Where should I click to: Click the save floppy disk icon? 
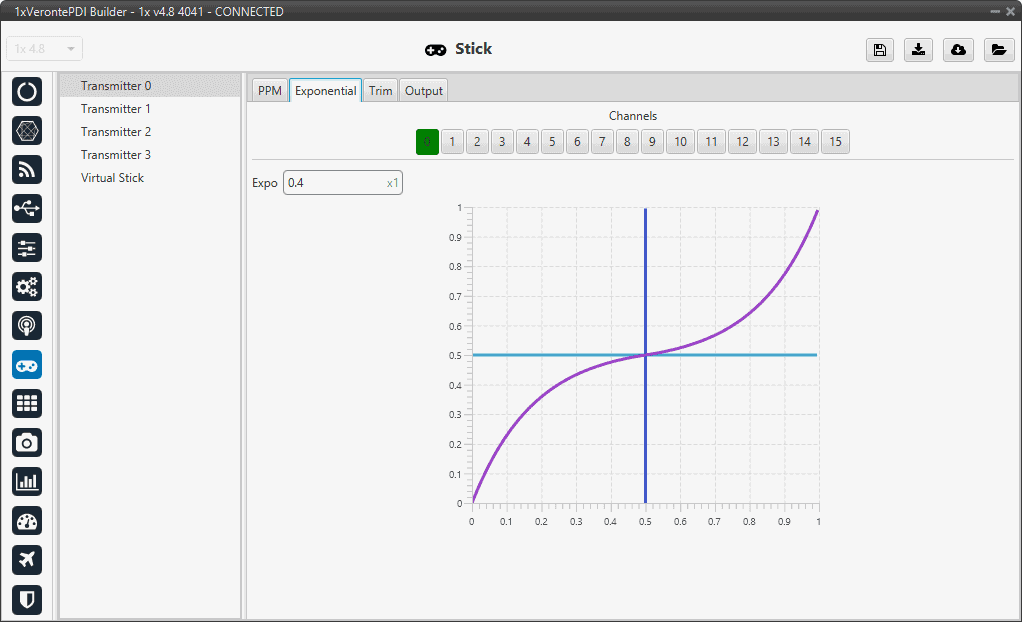(x=880, y=50)
